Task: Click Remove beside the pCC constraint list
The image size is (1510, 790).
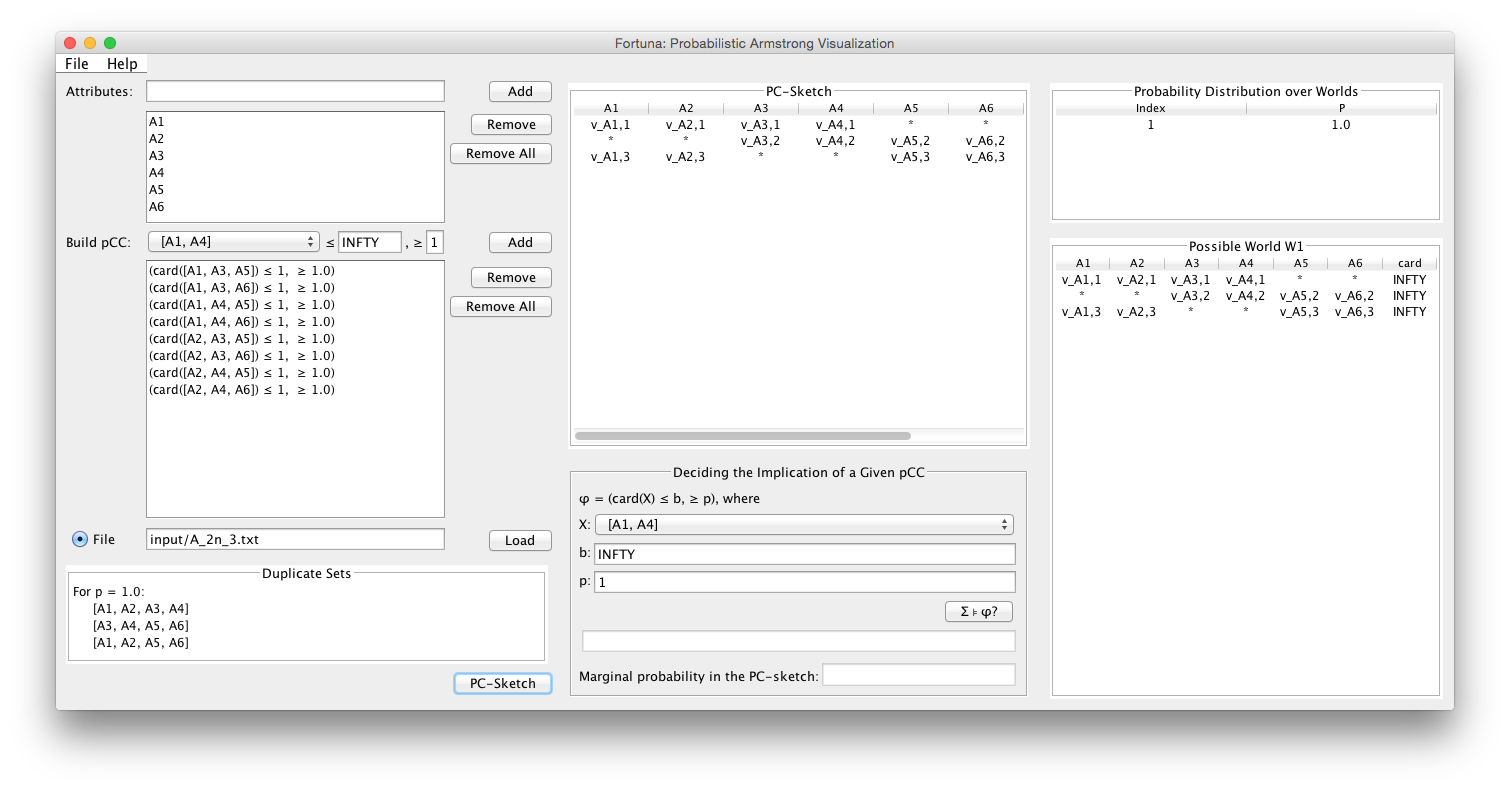Action: [511, 277]
